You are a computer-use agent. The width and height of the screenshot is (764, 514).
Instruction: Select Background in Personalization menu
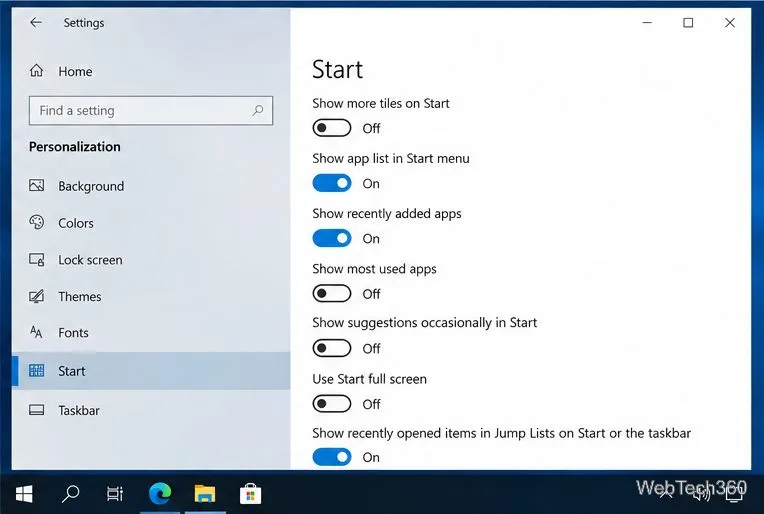(151, 186)
